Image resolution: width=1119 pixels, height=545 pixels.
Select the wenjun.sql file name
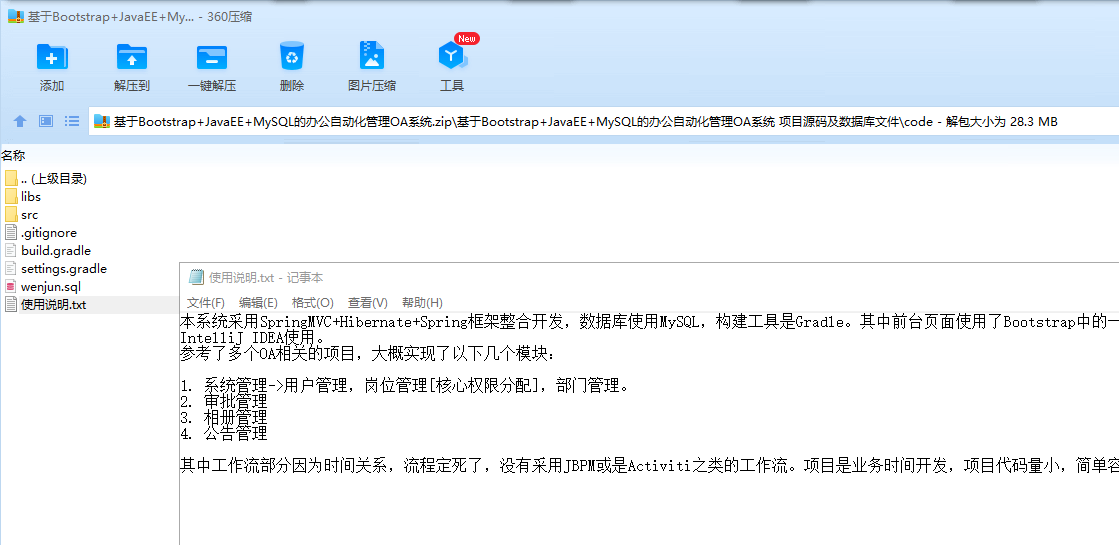pyautogui.click(x=51, y=287)
